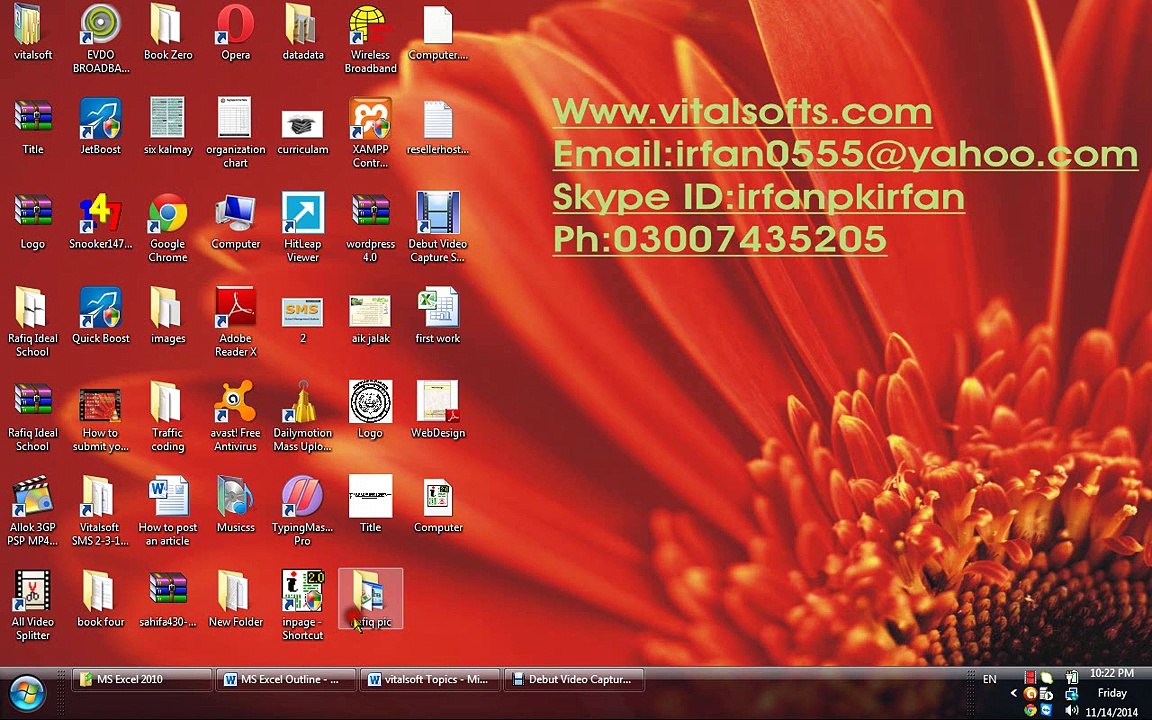Launch Dailymotion Mass Uploader shortcut
Viewport: 1152px width, 720px height.
click(303, 416)
